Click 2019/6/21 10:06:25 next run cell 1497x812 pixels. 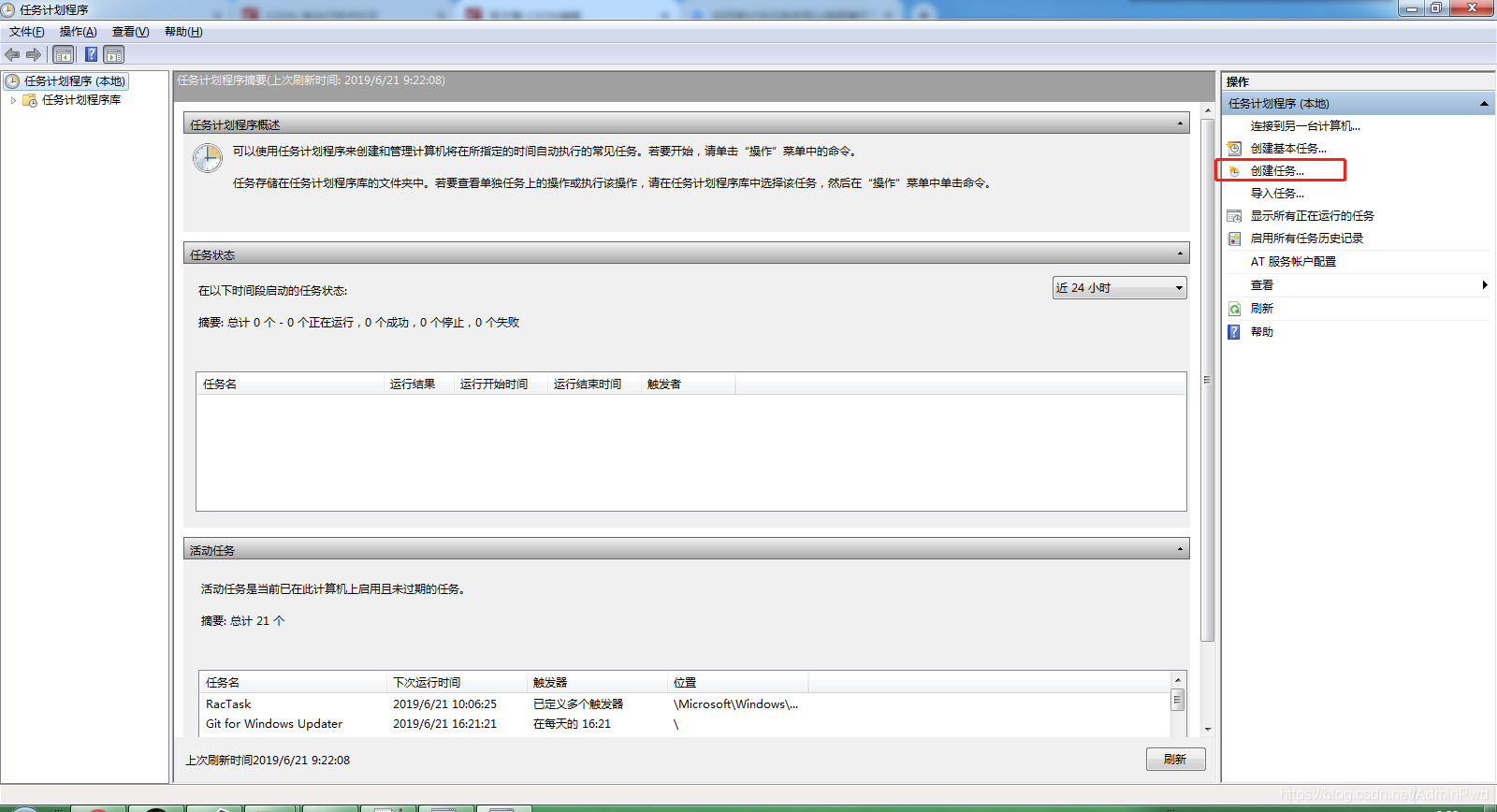point(444,704)
